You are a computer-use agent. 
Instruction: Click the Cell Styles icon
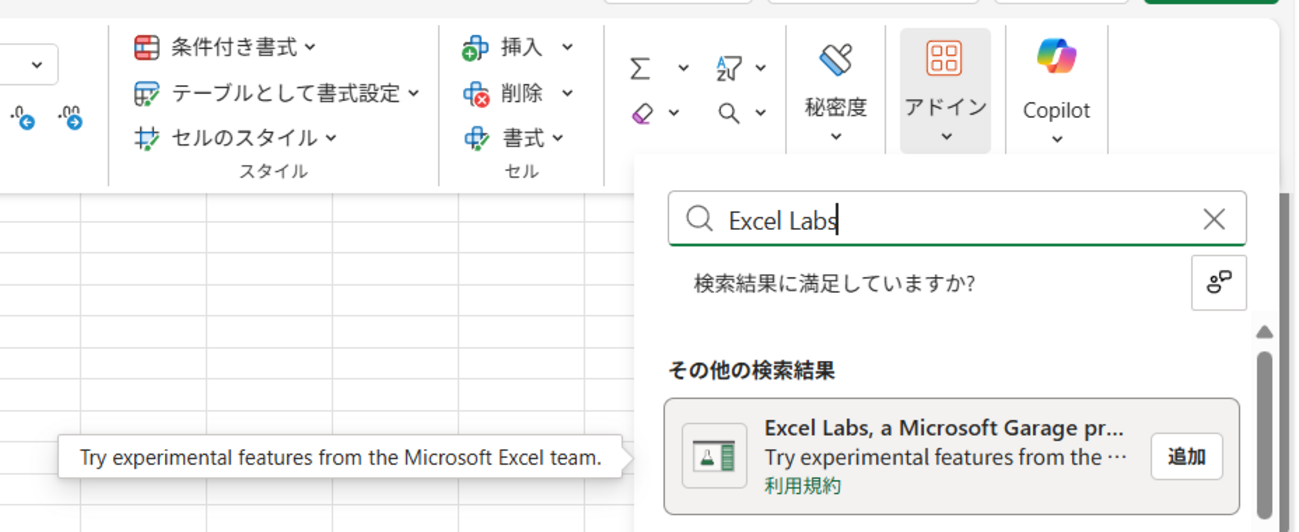(x=147, y=138)
